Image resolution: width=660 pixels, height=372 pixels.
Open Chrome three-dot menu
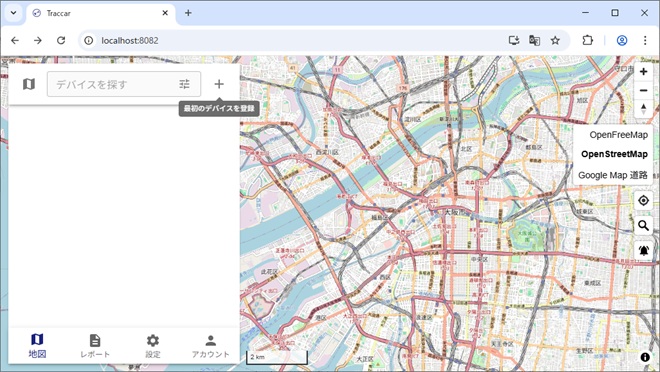(645, 40)
